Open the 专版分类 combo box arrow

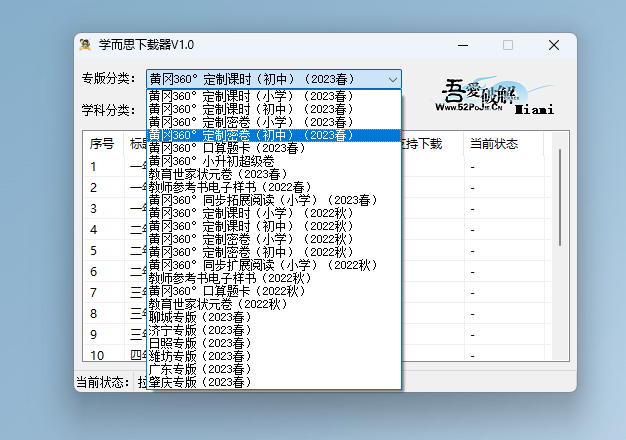click(x=392, y=79)
